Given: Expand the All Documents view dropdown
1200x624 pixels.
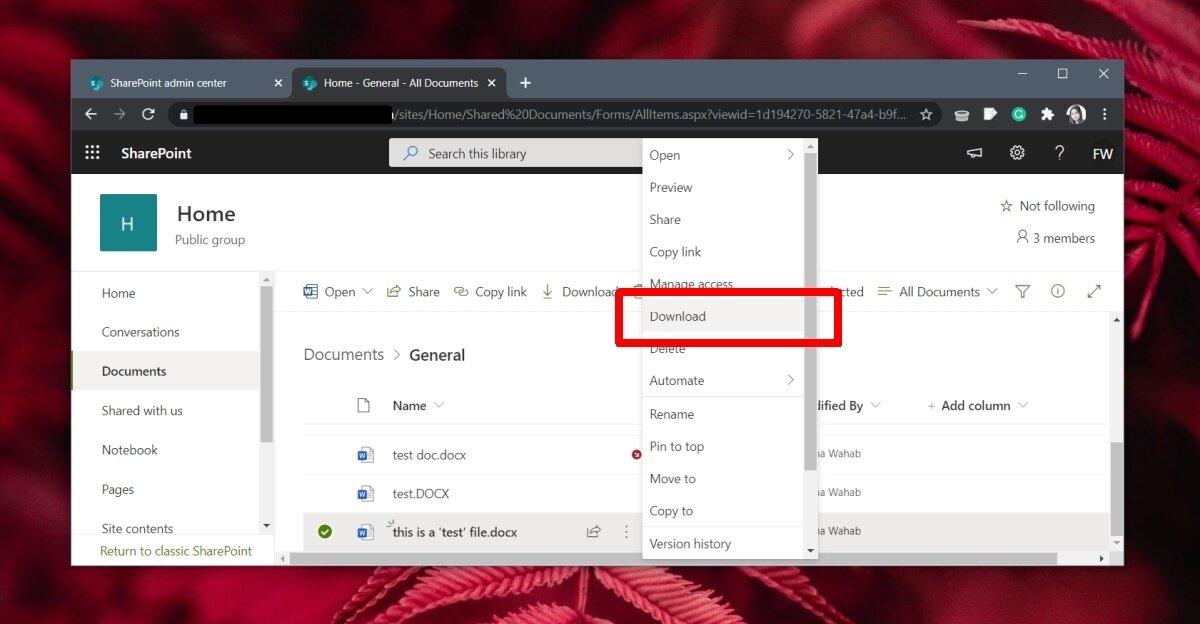Looking at the screenshot, I should (x=937, y=292).
